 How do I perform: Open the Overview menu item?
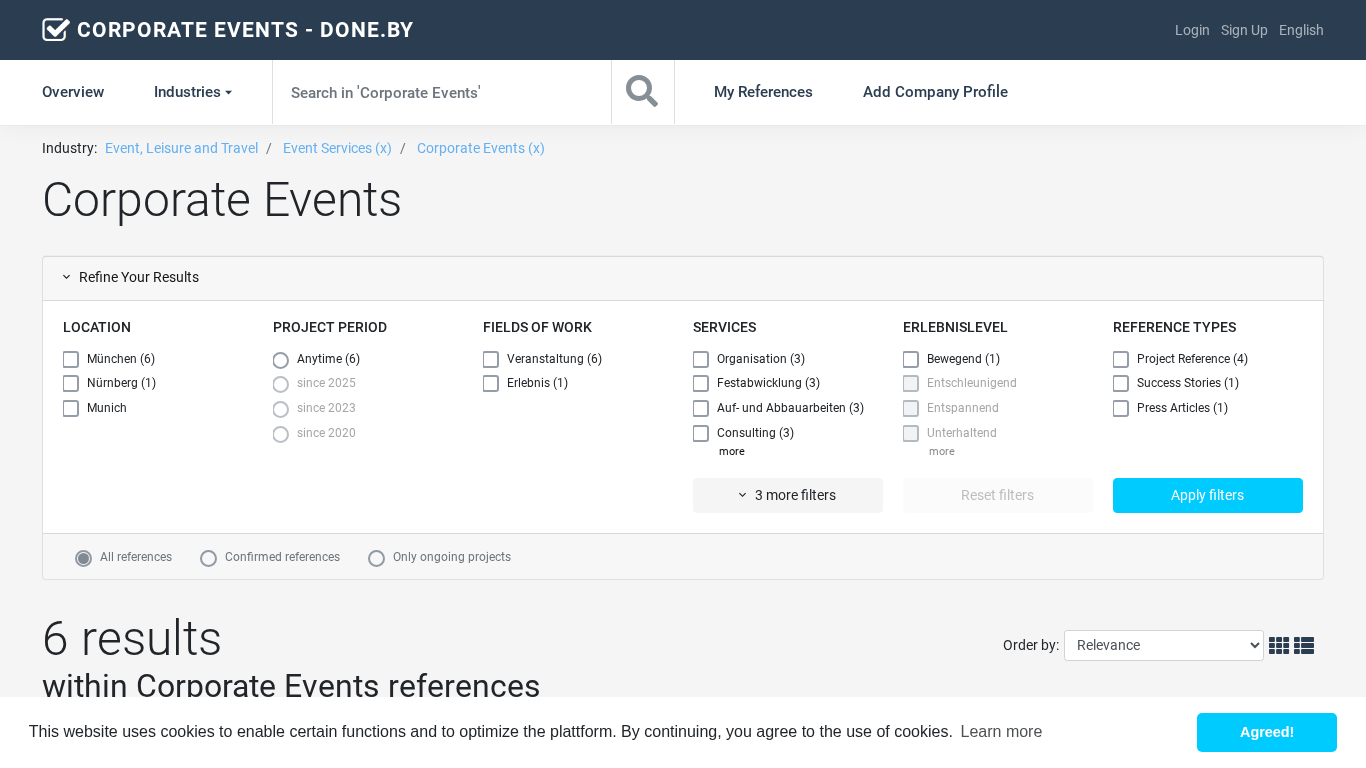coord(73,92)
